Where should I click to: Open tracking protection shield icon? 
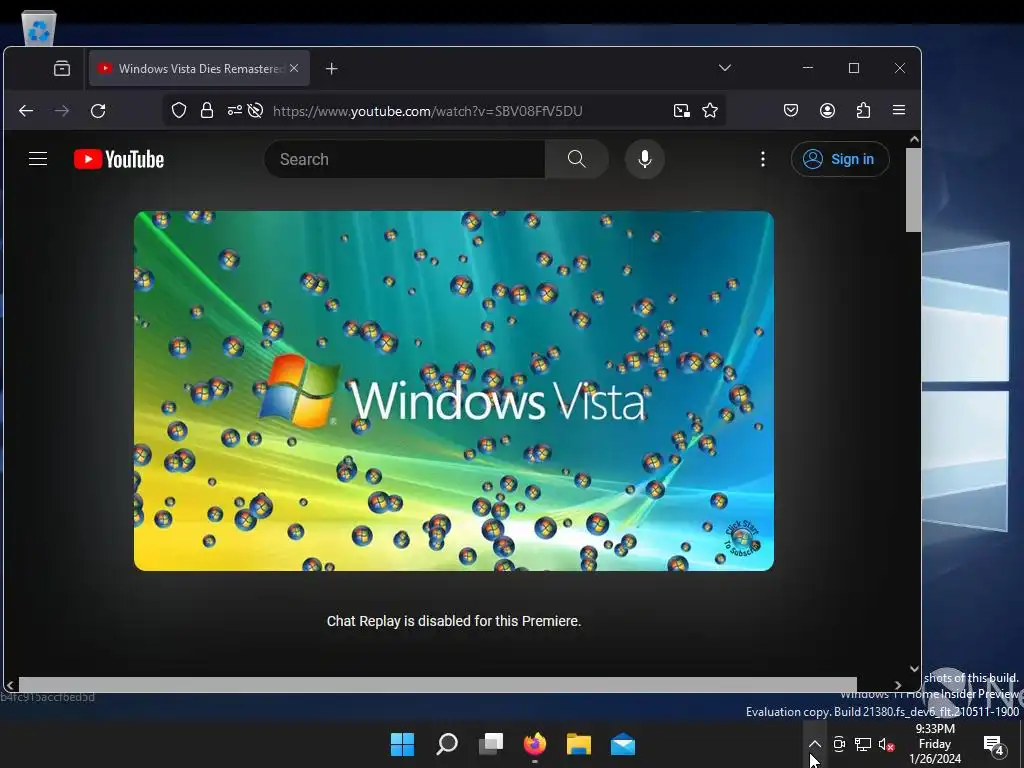click(178, 110)
